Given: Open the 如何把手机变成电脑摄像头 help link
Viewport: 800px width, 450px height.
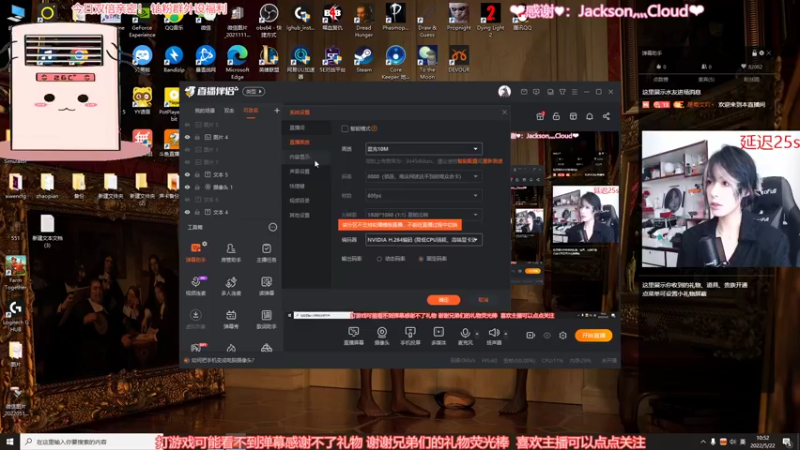Looking at the screenshot, I should point(222,360).
